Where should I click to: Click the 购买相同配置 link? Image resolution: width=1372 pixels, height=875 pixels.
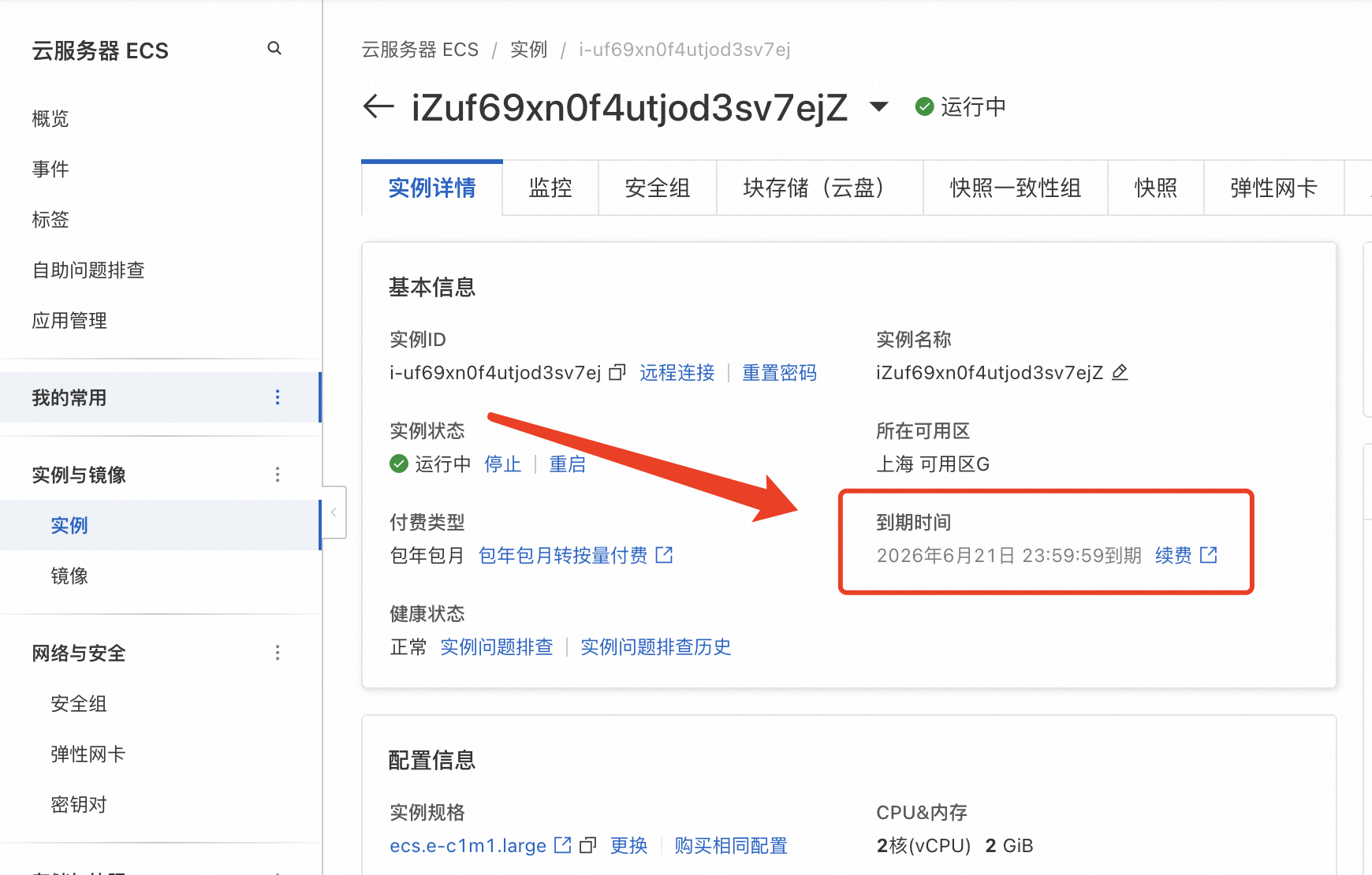731,845
